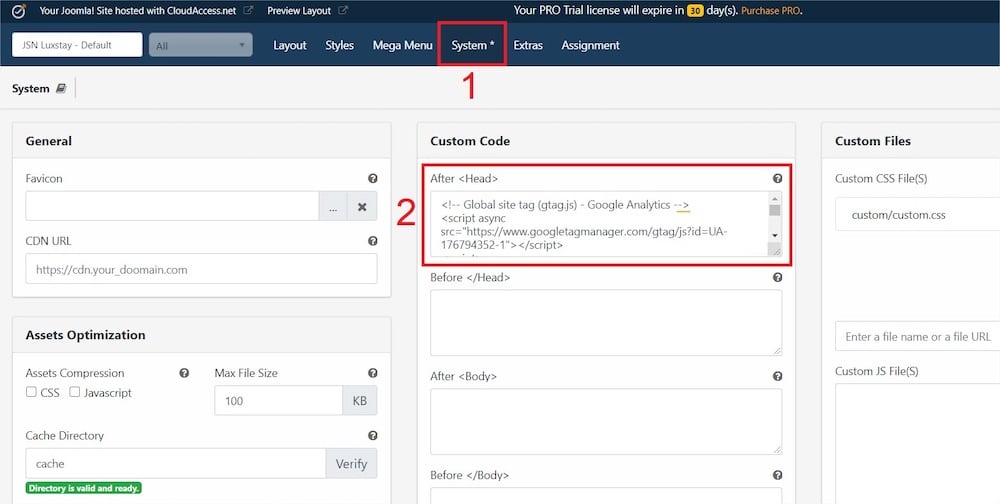Open the Assignment tab
Viewport: 1000px width, 504px height.
pyautogui.click(x=591, y=45)
